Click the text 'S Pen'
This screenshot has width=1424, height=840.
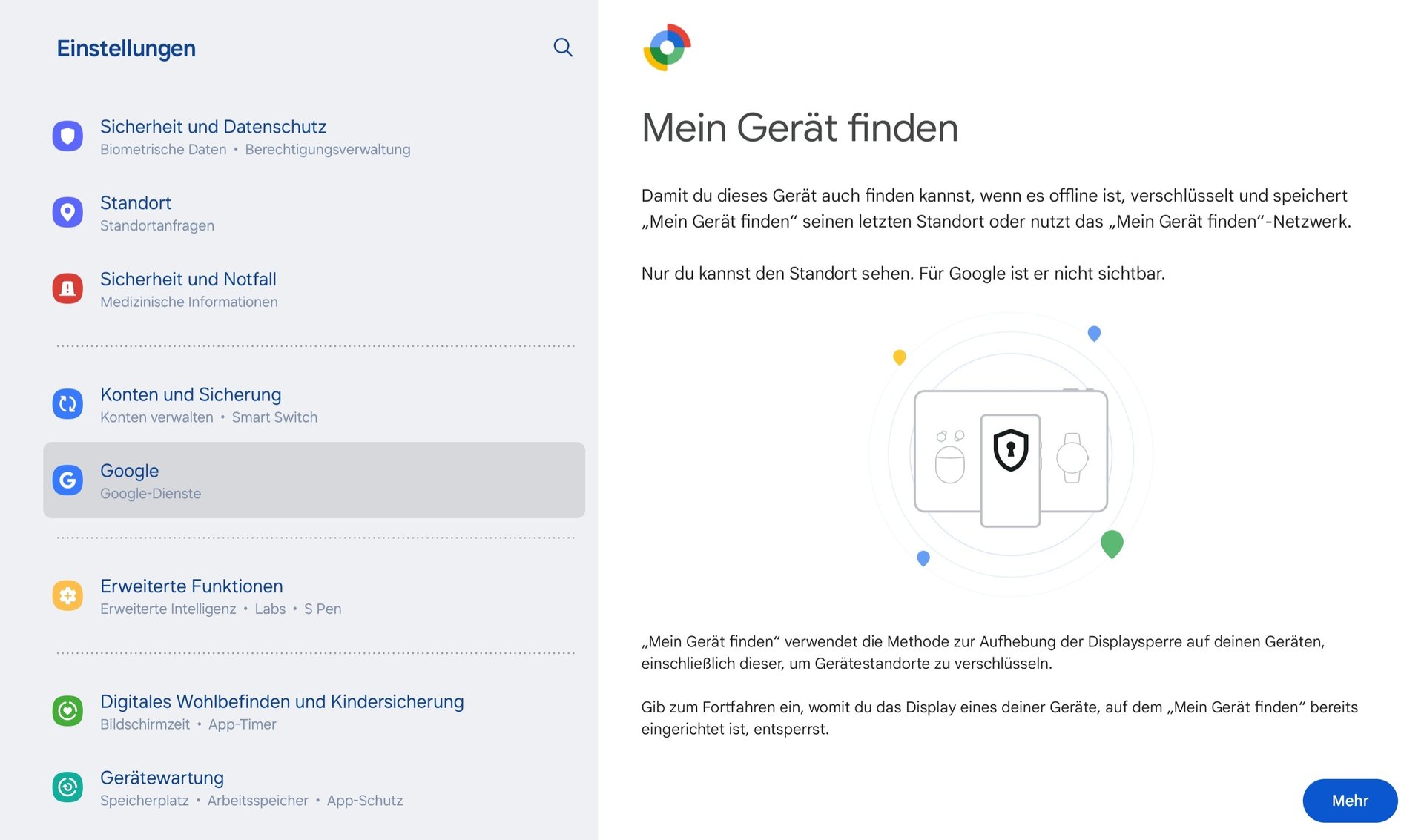323,609
